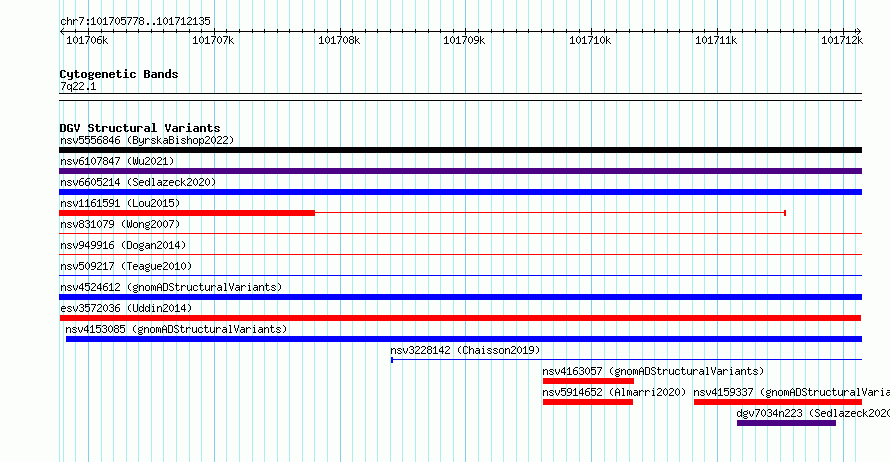
Task: Click the purple dgv7034n223 variant bar
Action: click(x=786, y=423)
